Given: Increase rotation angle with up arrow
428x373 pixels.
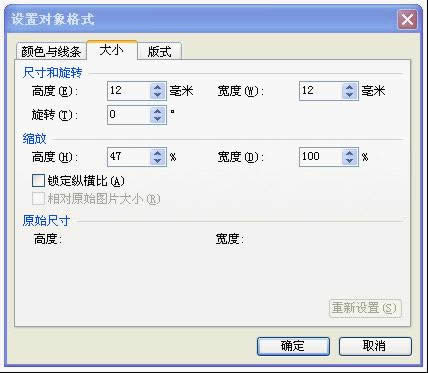Looking at the screenshot, I should pos(158,111).
